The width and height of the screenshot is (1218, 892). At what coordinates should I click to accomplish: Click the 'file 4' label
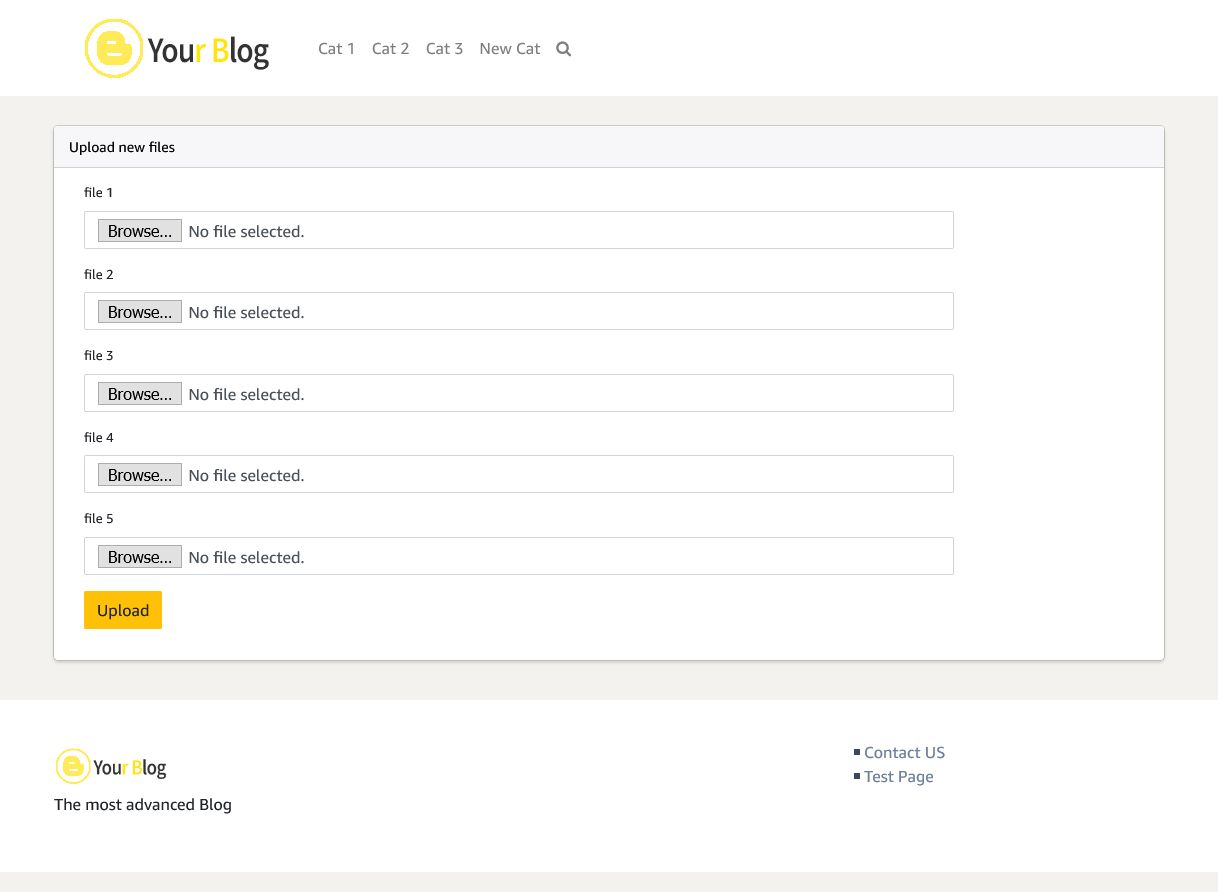coord(99,437)
